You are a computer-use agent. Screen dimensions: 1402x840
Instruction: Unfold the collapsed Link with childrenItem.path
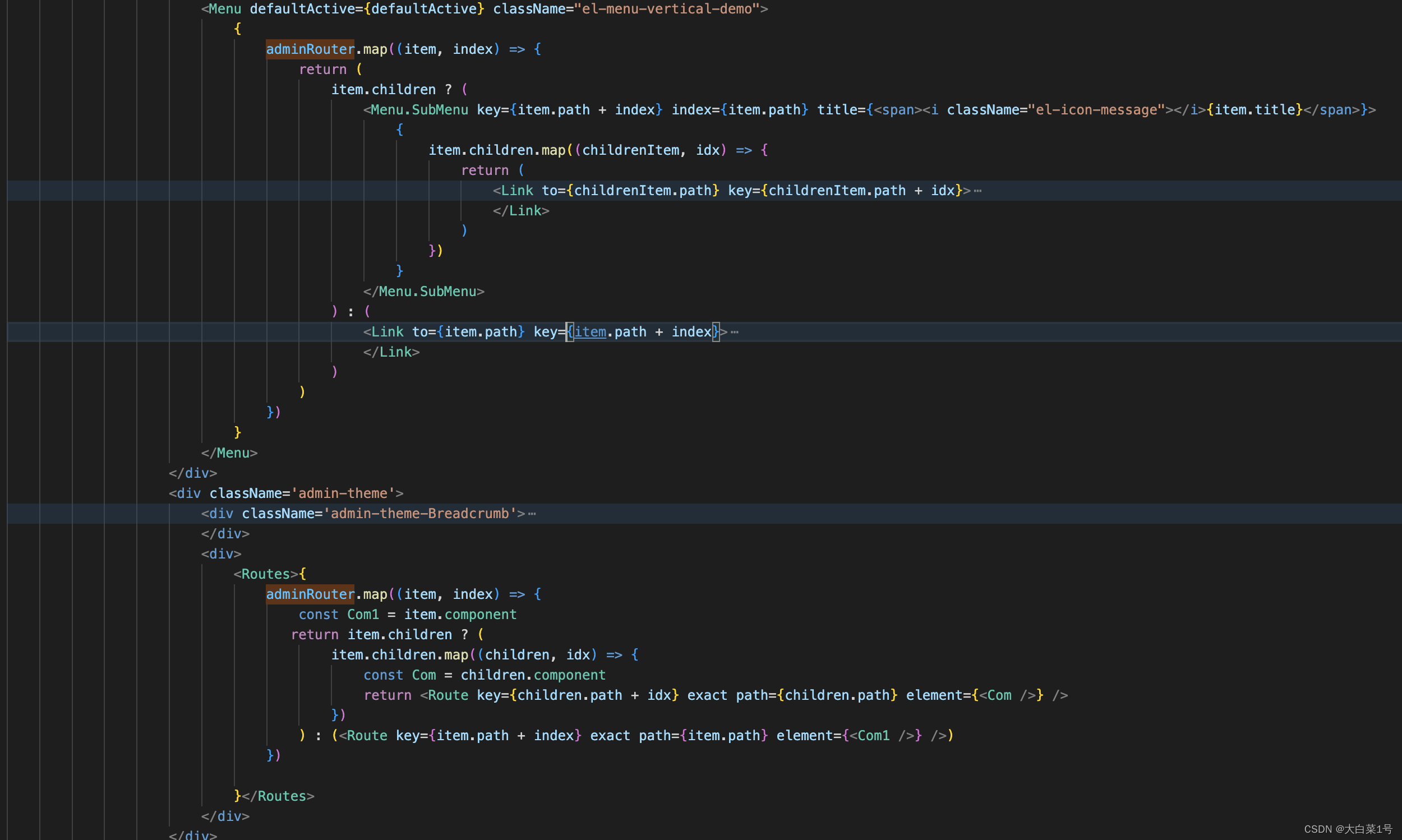pos(977,191)
